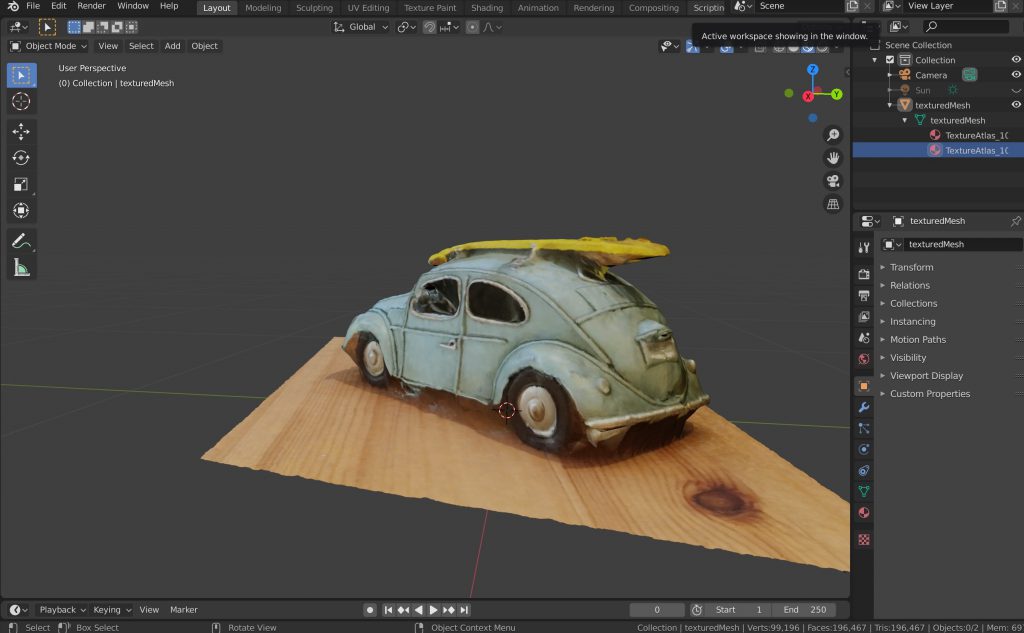This screenshot has height=633, width=1024.
Task: Switch to the Sculpting workspace tab
Action: (x=314, y=8)
